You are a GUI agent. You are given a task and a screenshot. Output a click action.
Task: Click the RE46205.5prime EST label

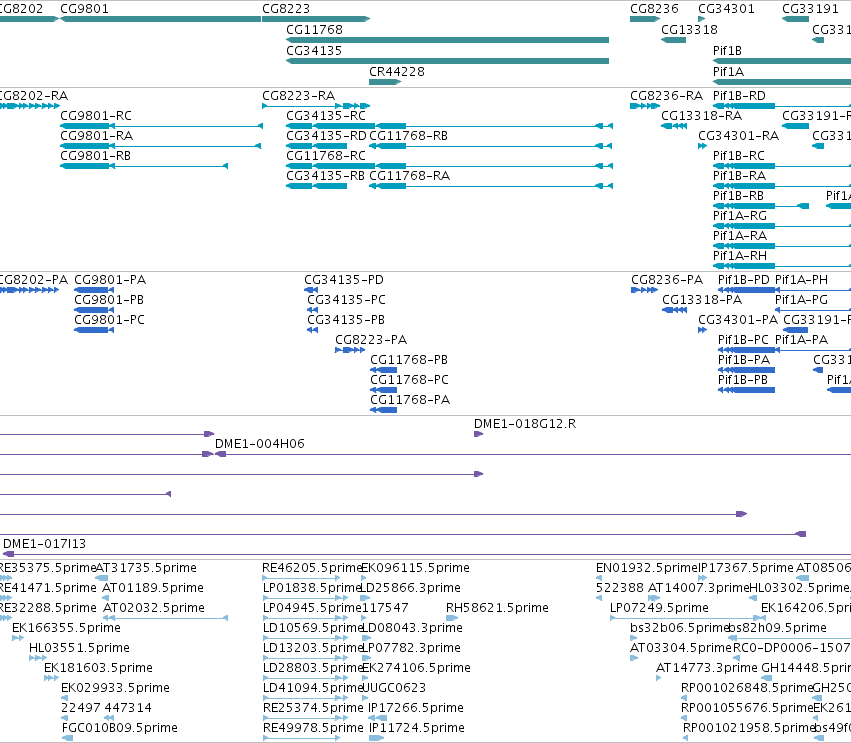pos(312,568)
